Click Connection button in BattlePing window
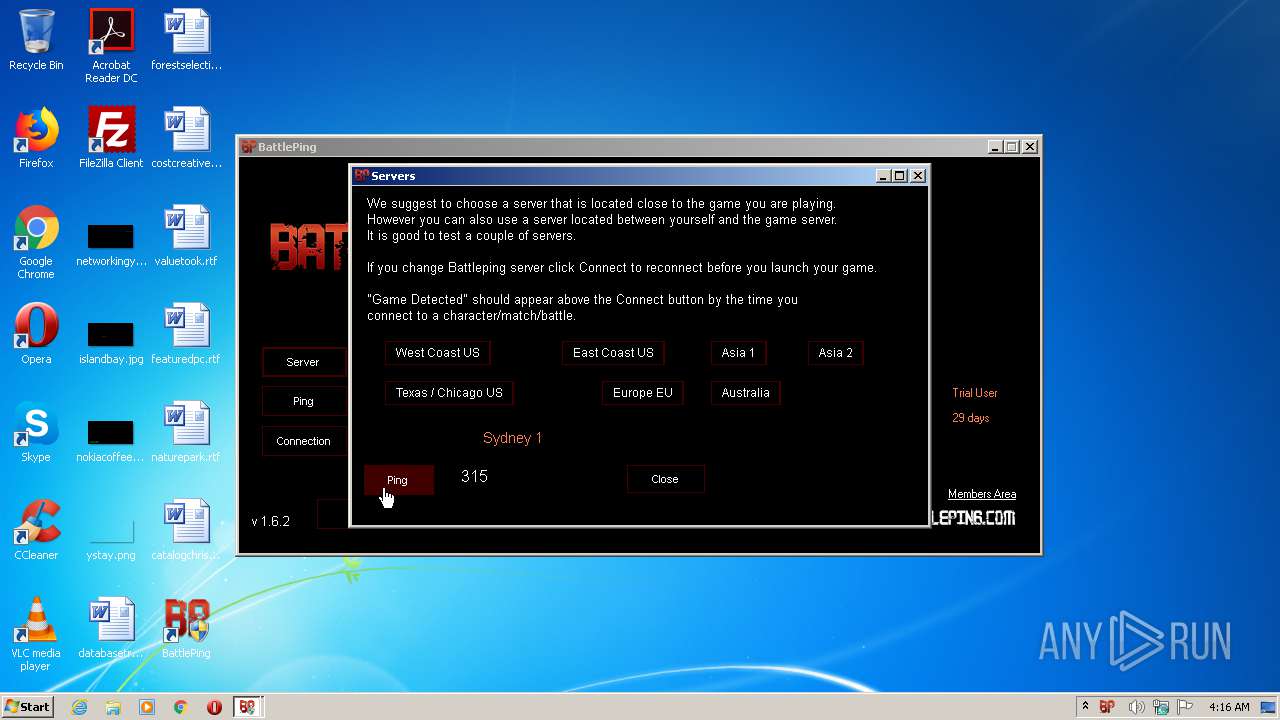The image size is (1280, 720). (303, 441)
